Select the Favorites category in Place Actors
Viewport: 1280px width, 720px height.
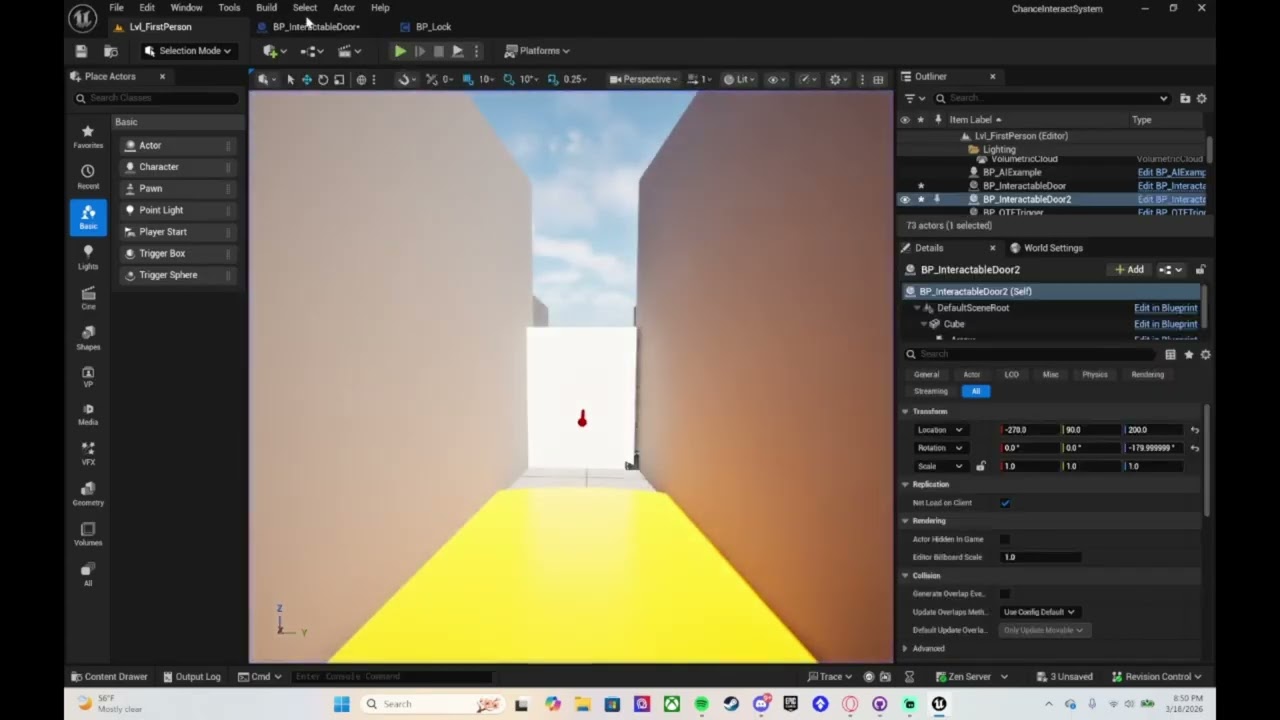pyautogui.click(x=88, y=137)
